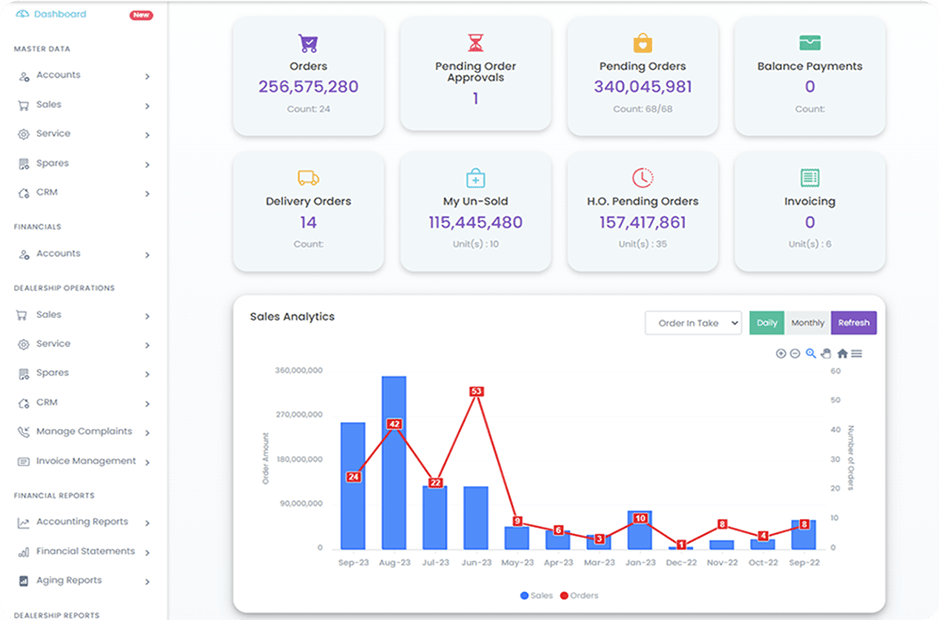
Task: Toggle the red Orders legend marker
Action: pyautogui.click(x=564, y=595)
